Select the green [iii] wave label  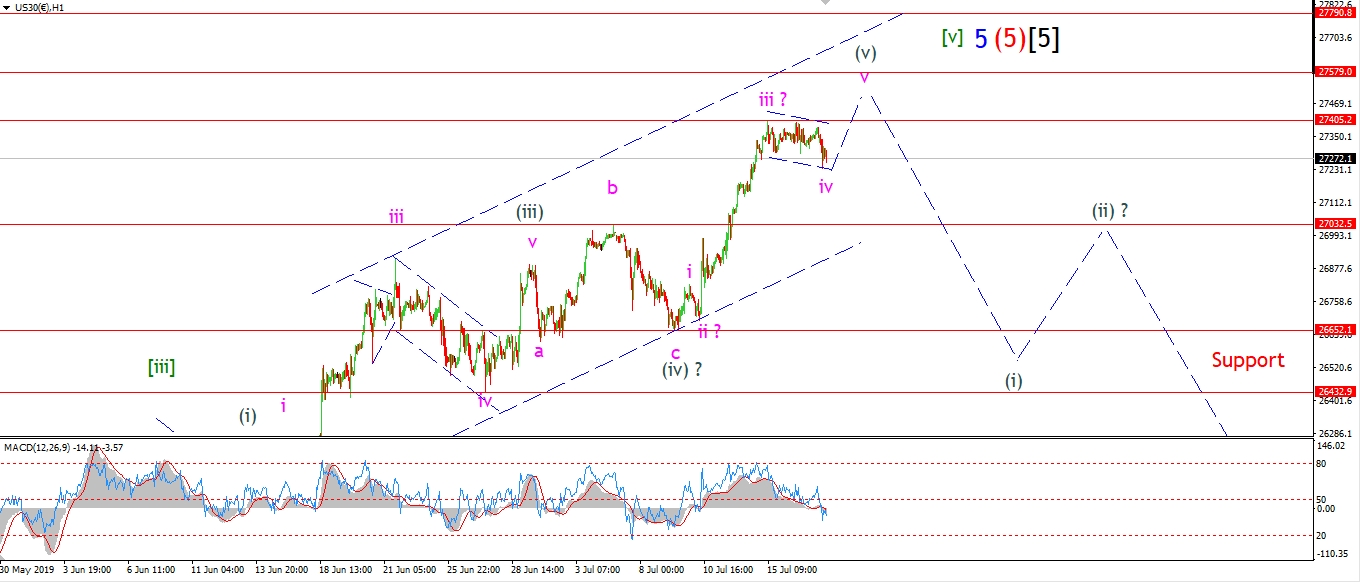[x=161, y=367]
